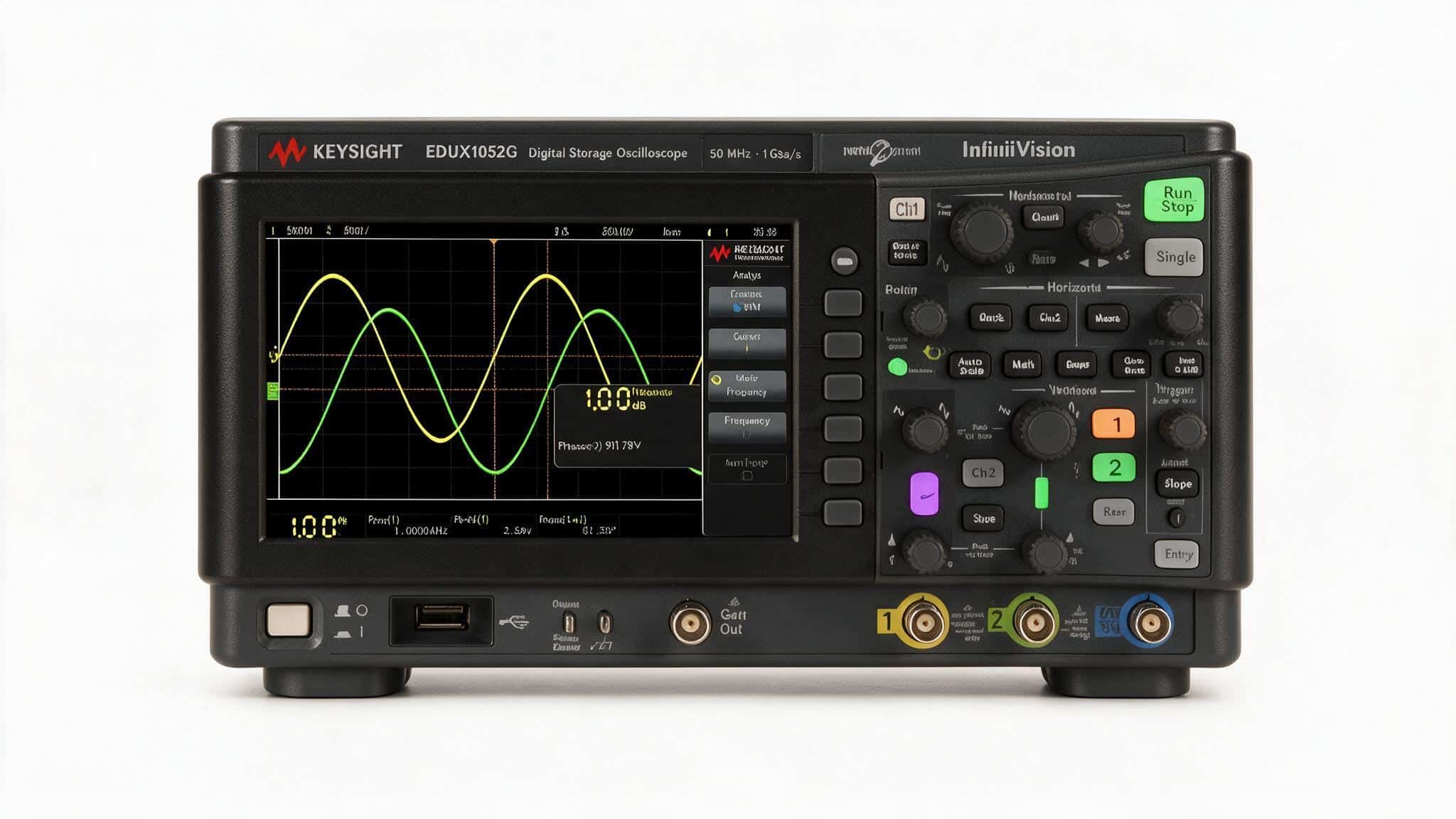Image resolution: width=1456 pixels, height=819 pixels.
Task: Click the 1.0000 frequency readout at screen bottom
Action: pos(420,531)
